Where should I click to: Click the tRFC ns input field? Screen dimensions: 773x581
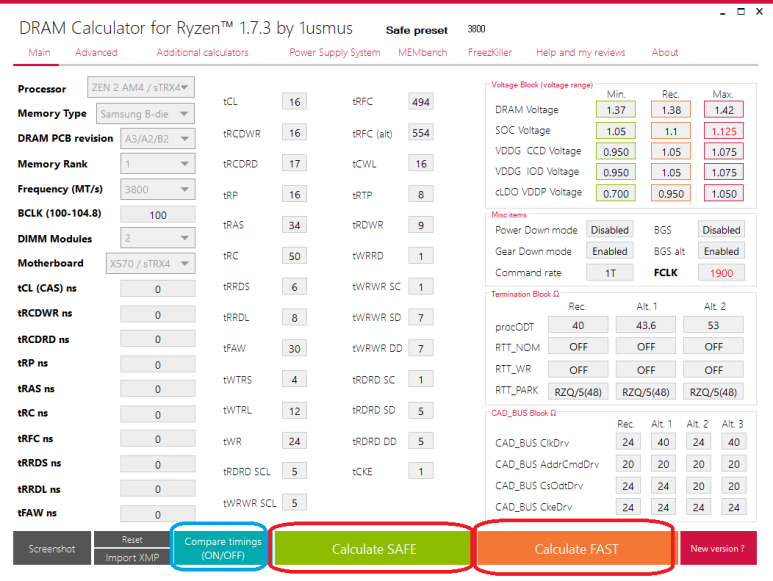pos(158,439)
